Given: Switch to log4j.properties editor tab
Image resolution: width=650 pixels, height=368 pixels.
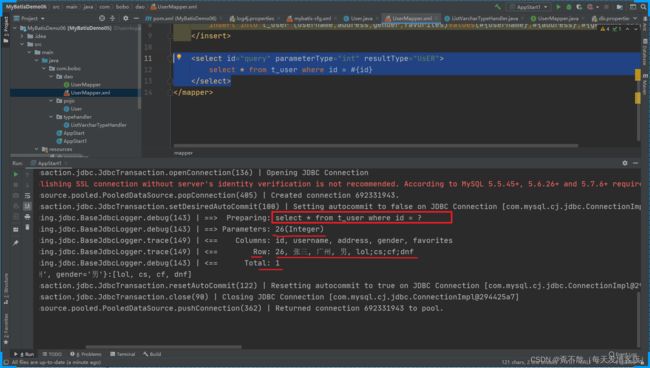Looking at the screenshot, I should point(255,18).
